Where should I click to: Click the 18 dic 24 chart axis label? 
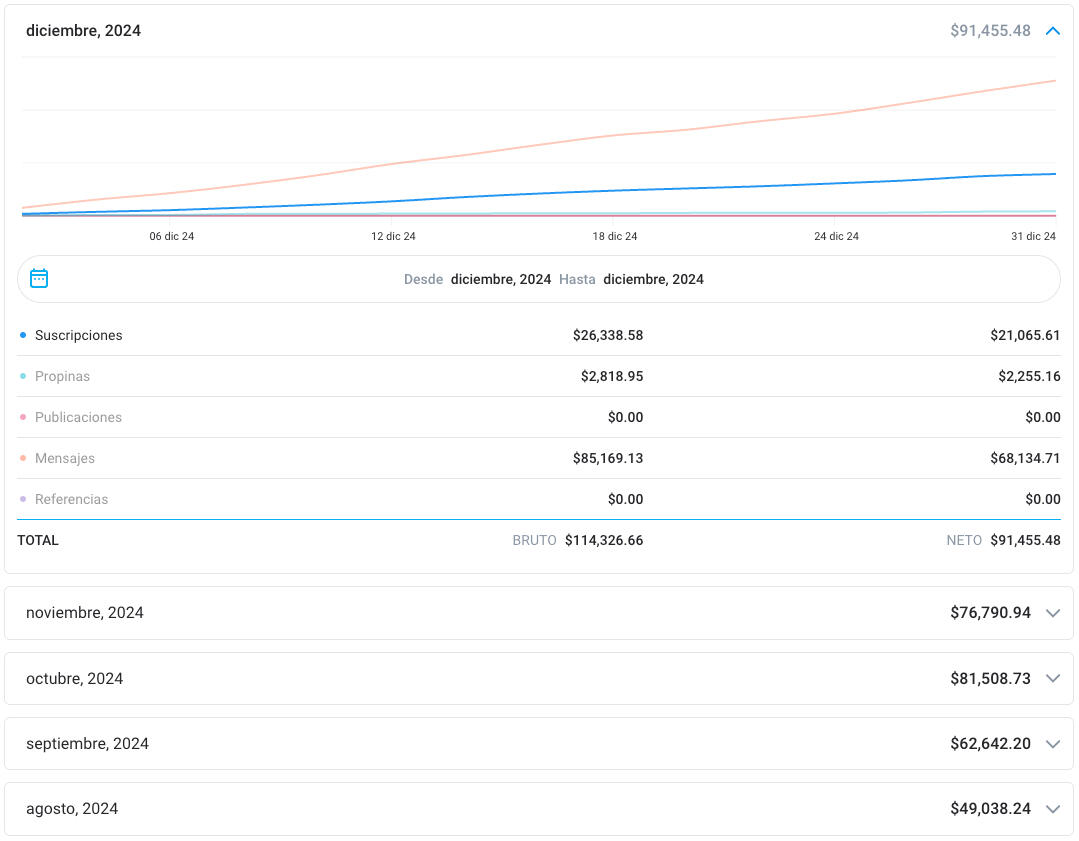[x=614, y=237]
